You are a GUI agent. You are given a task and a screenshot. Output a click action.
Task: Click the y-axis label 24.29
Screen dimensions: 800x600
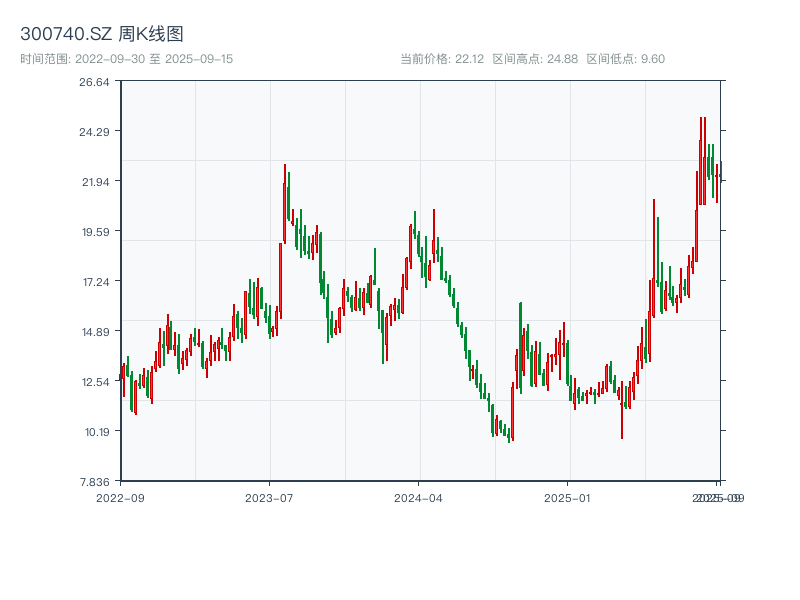click(94, 132)
